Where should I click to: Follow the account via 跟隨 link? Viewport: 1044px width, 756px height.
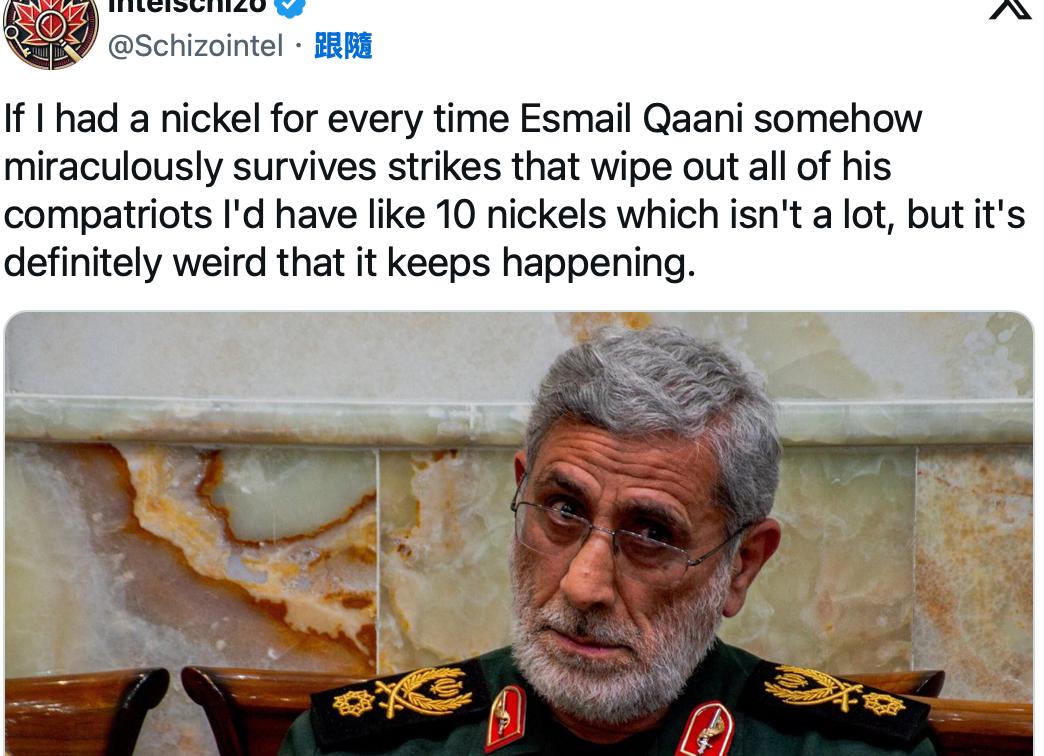pyautogui.click(x=343, y=46)
